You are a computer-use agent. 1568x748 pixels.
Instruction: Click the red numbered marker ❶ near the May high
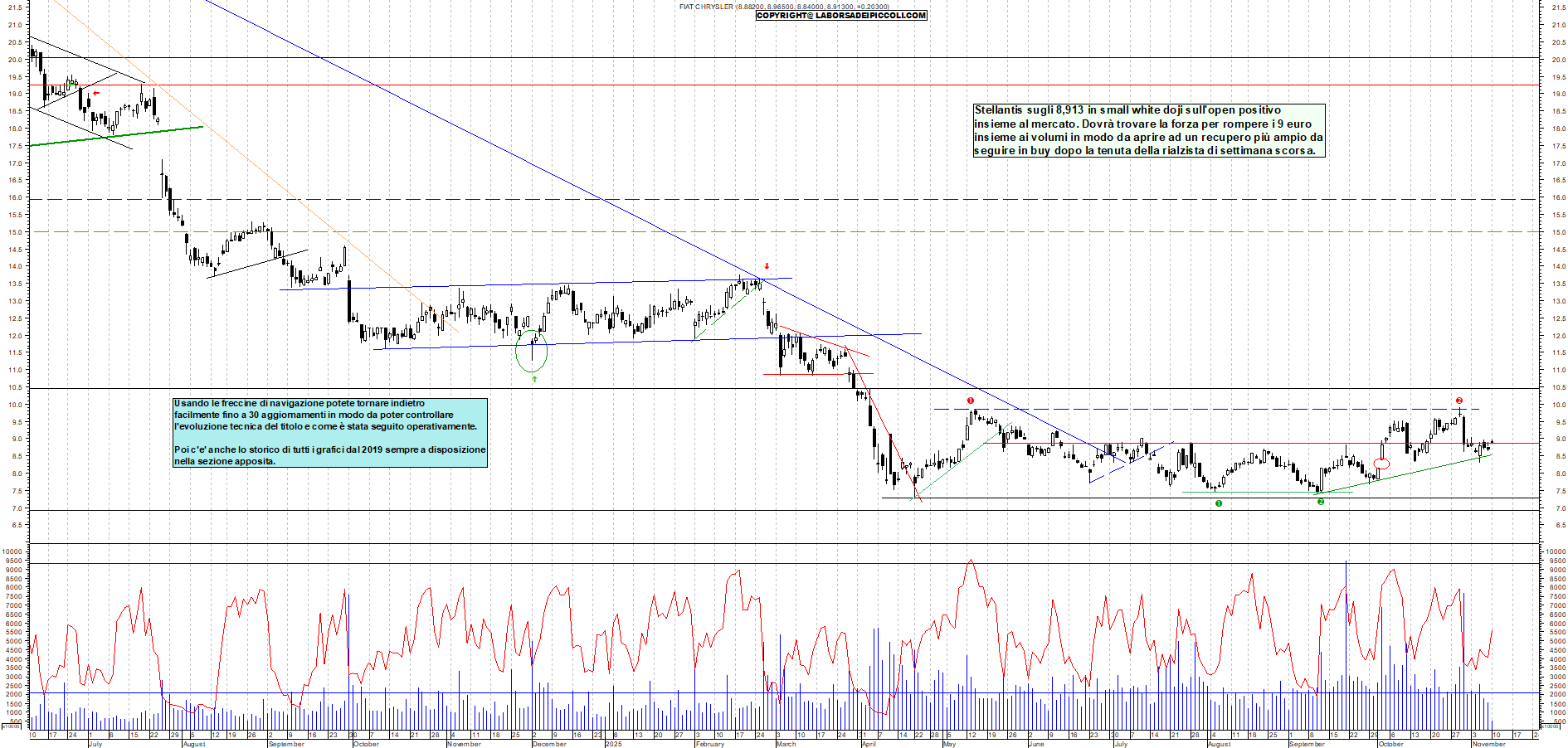click(969, 401)
